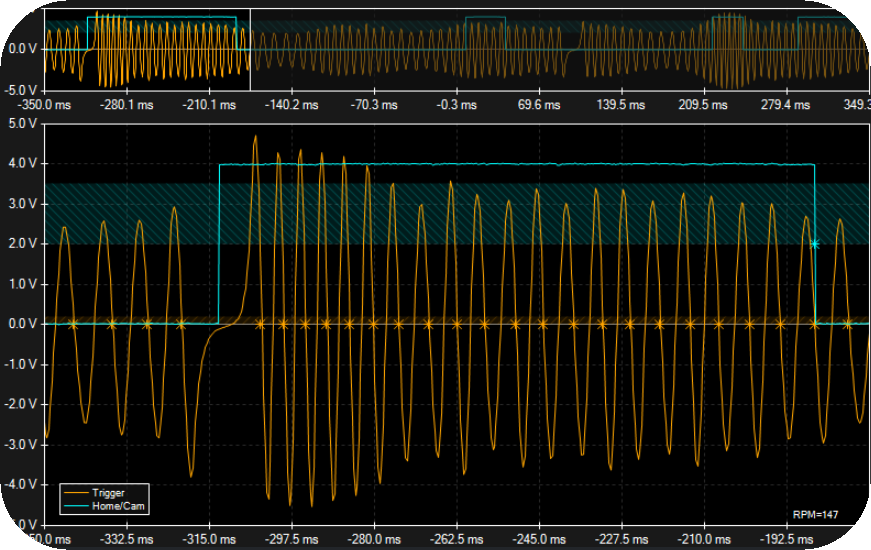Click the Trigger entry in the legend
Image resolution: width=871 pixels, height=550 pixels.
coord(108,492)
